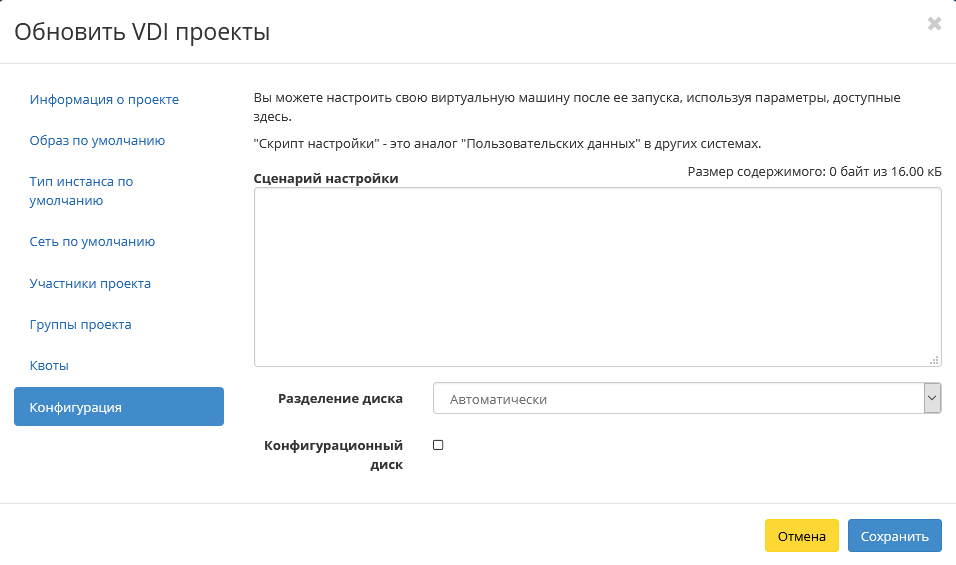956x565 pixels.
Task: Select the active Конфигурация tab
Action: tap(119, 407)
